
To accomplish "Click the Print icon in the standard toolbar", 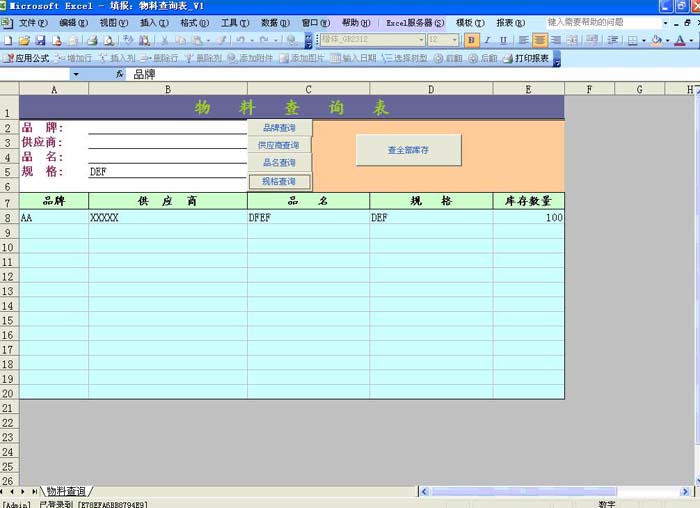I will pyautogui.click(x=92, y=40).
